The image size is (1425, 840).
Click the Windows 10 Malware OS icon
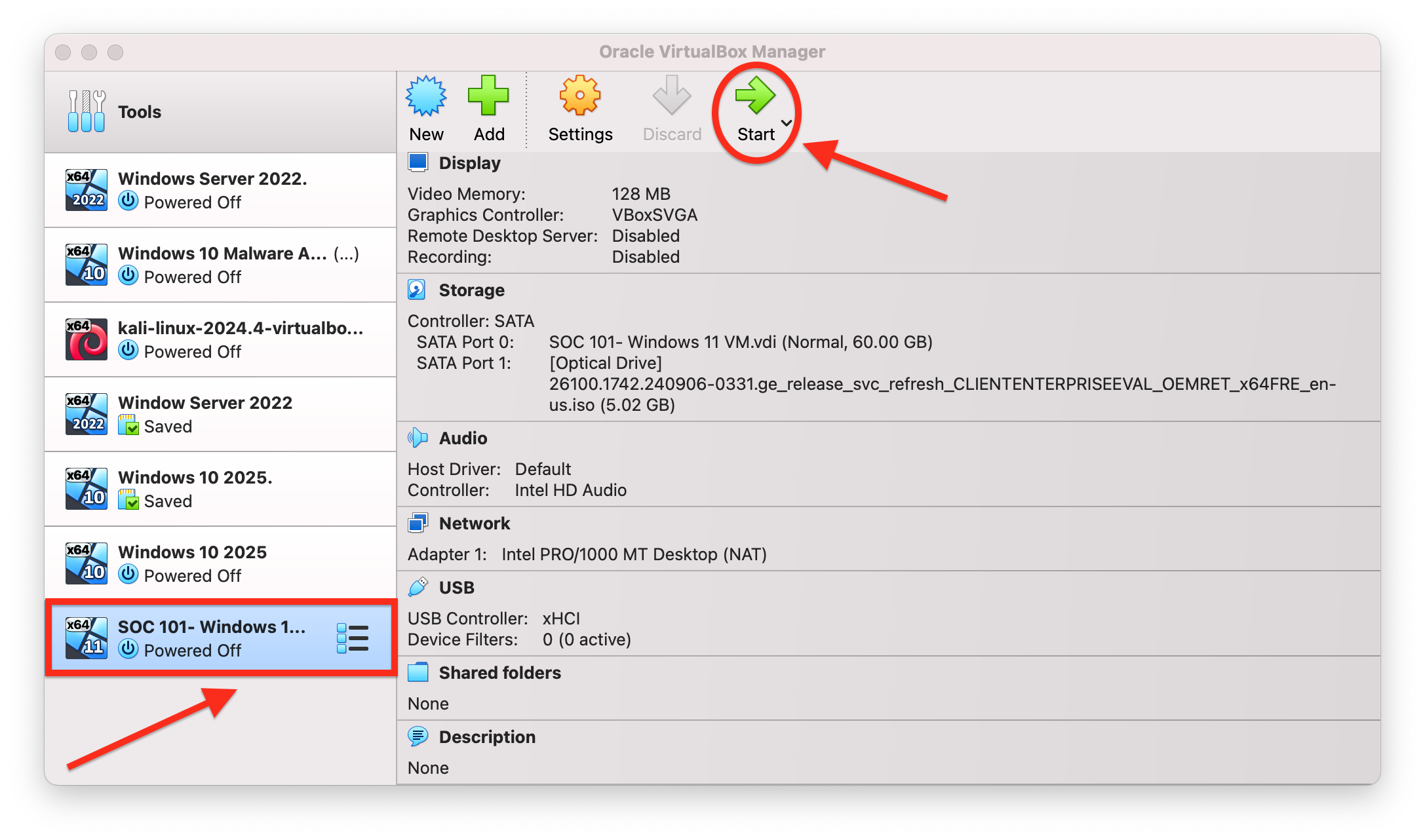click(x=87, y=265)
